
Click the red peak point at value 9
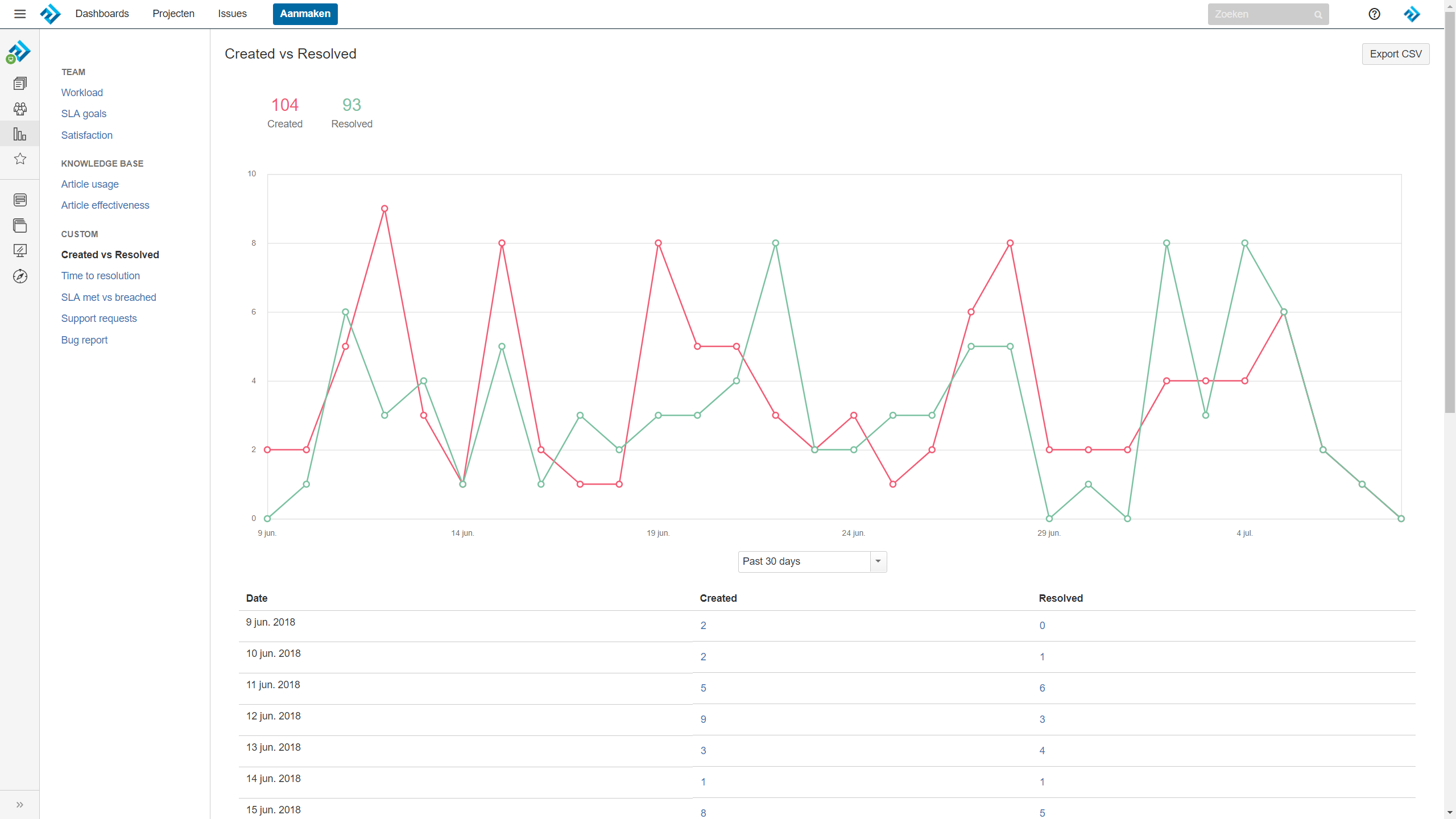point(384,209)
